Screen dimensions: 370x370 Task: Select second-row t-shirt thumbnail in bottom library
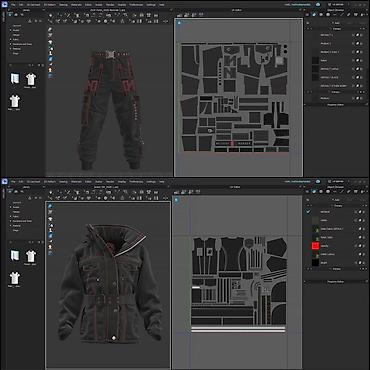click(x=15, y=278)
